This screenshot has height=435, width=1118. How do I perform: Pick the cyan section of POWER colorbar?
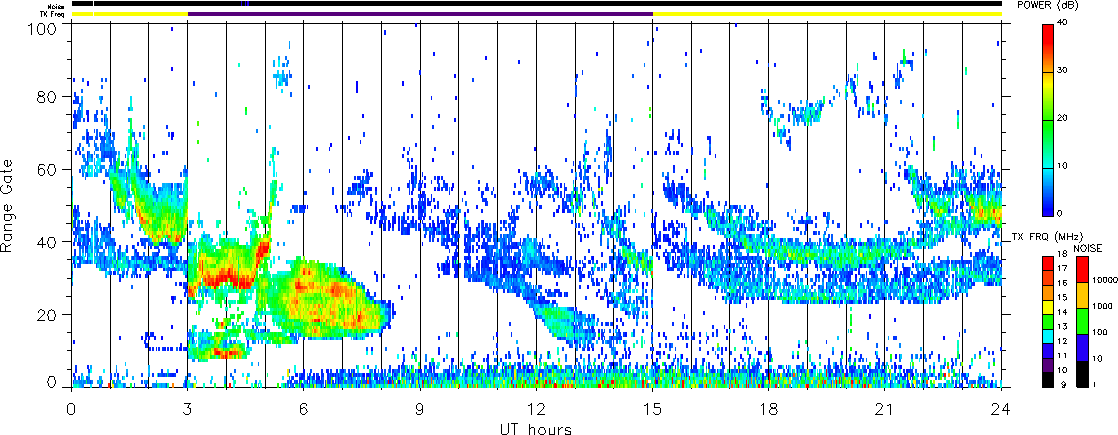pos(1048,168)
